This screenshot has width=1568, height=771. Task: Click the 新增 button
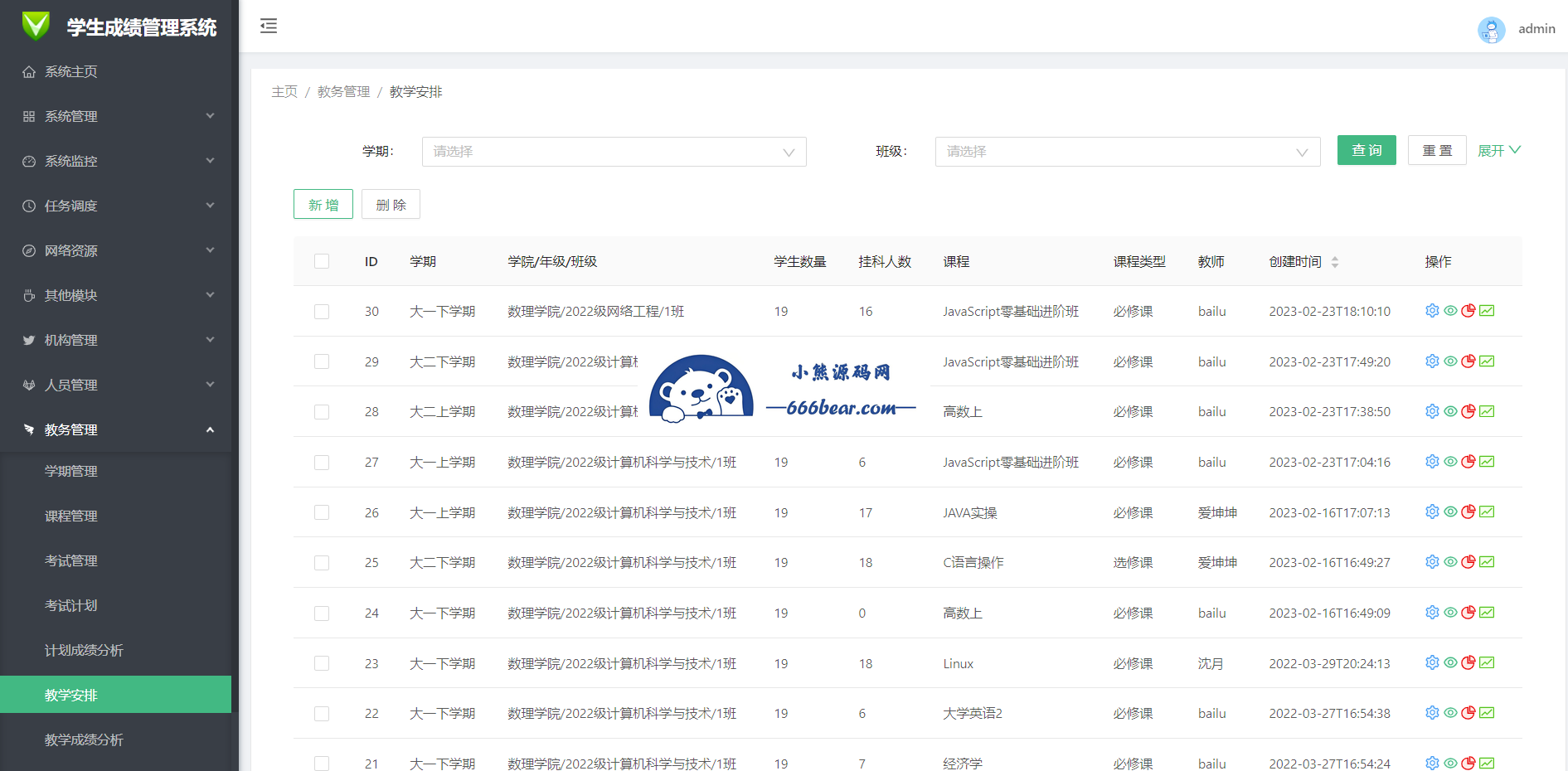tap(323, 205)
